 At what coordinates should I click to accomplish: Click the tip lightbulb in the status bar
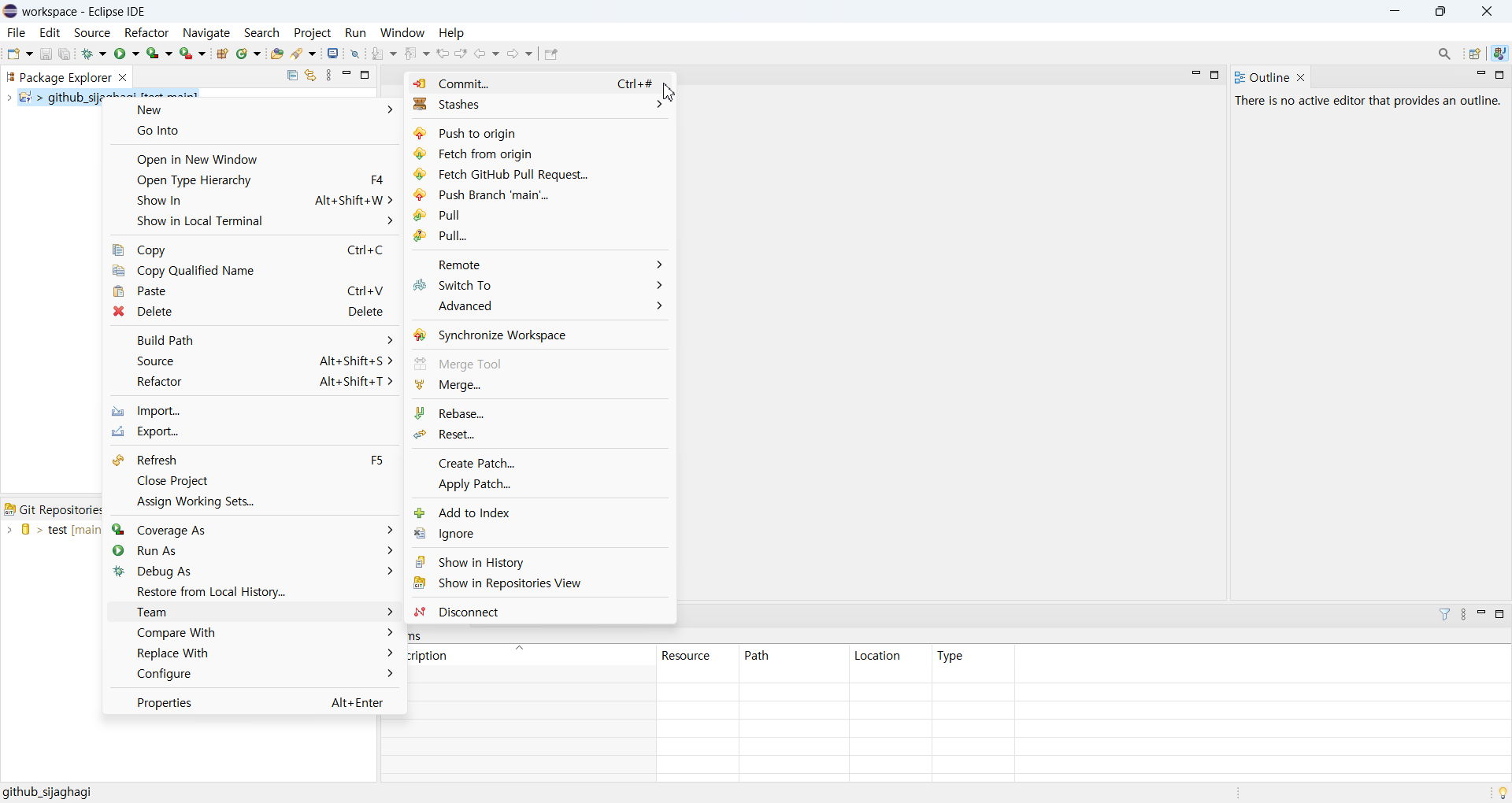pos(1503,793)
